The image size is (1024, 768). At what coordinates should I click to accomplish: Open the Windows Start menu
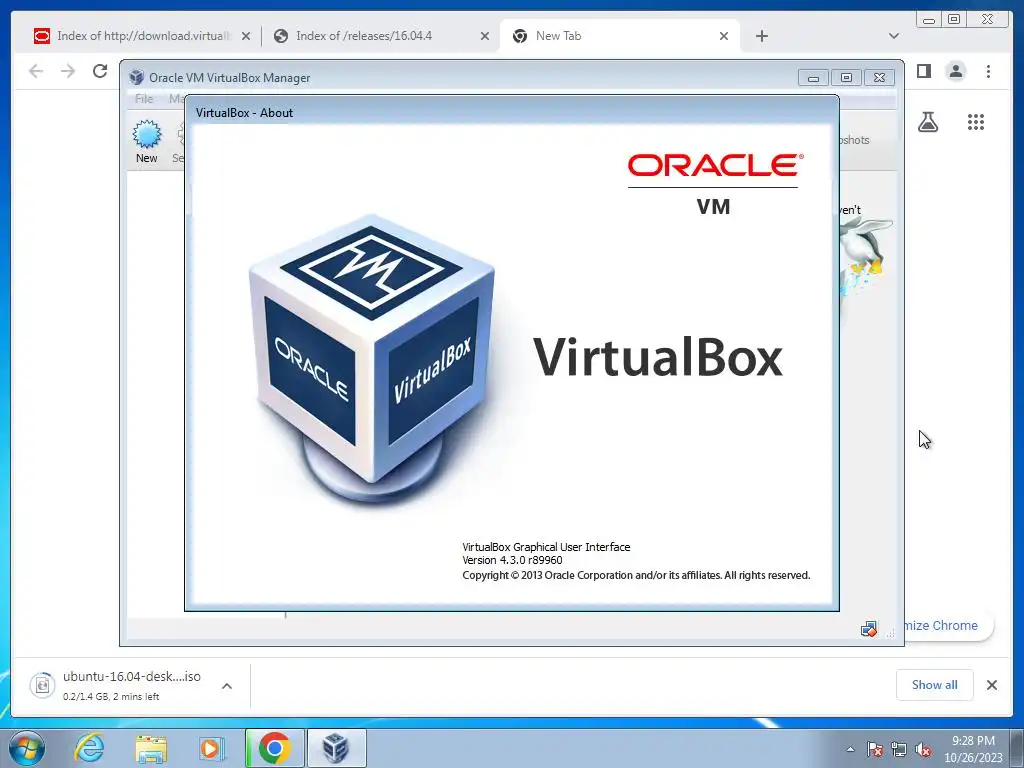[27, 748]
